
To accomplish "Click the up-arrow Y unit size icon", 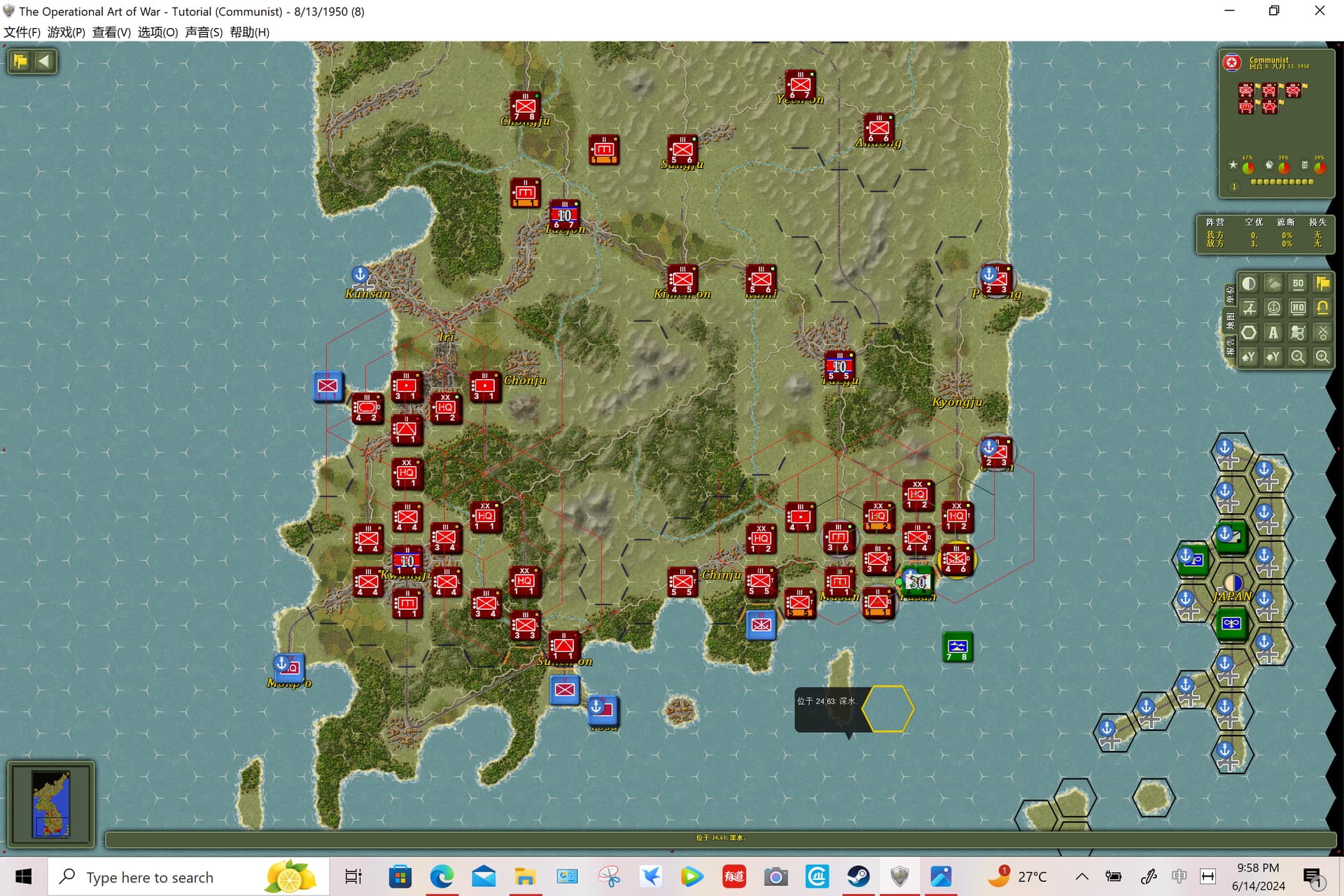I will coord(1249,357).
